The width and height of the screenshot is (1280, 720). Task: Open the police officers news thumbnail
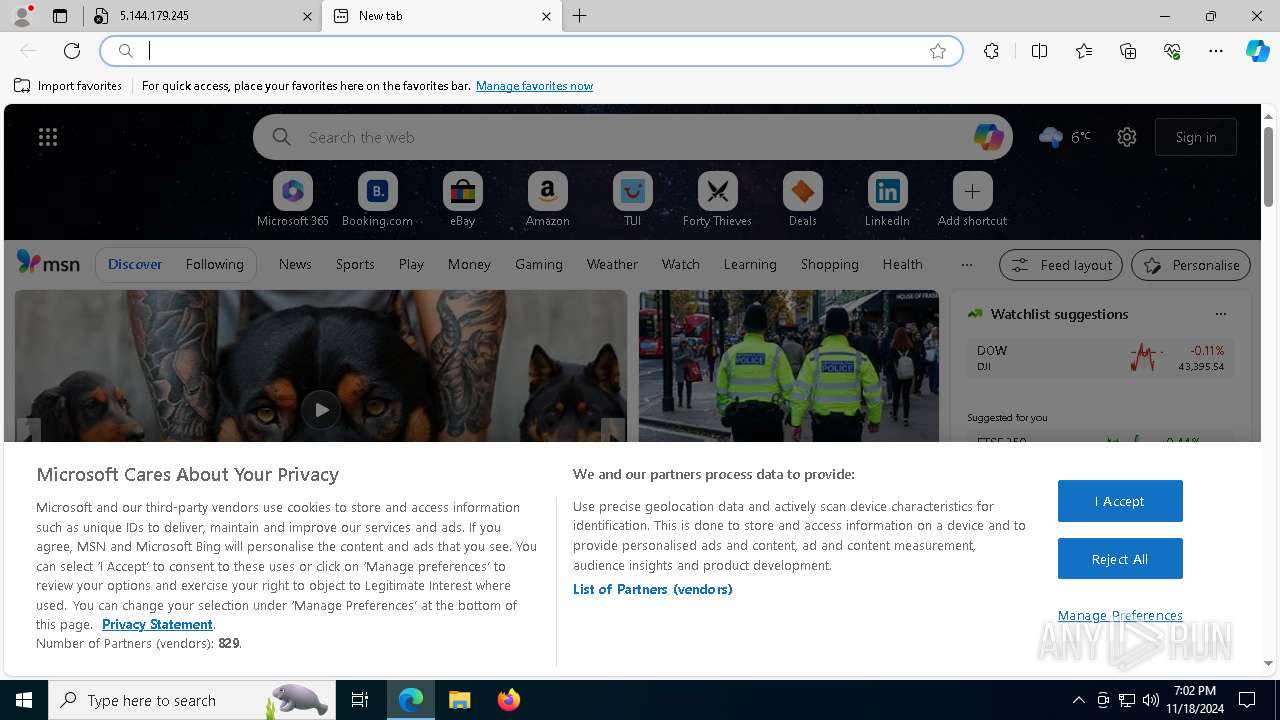tap(788, 366)
